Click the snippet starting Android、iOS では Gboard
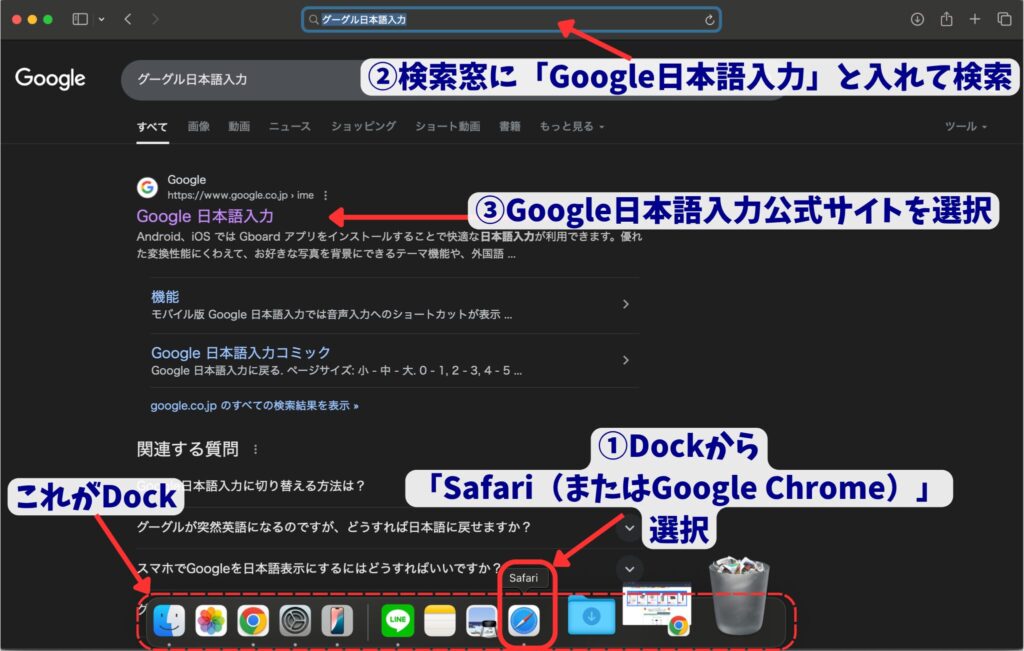 point(389,245)
